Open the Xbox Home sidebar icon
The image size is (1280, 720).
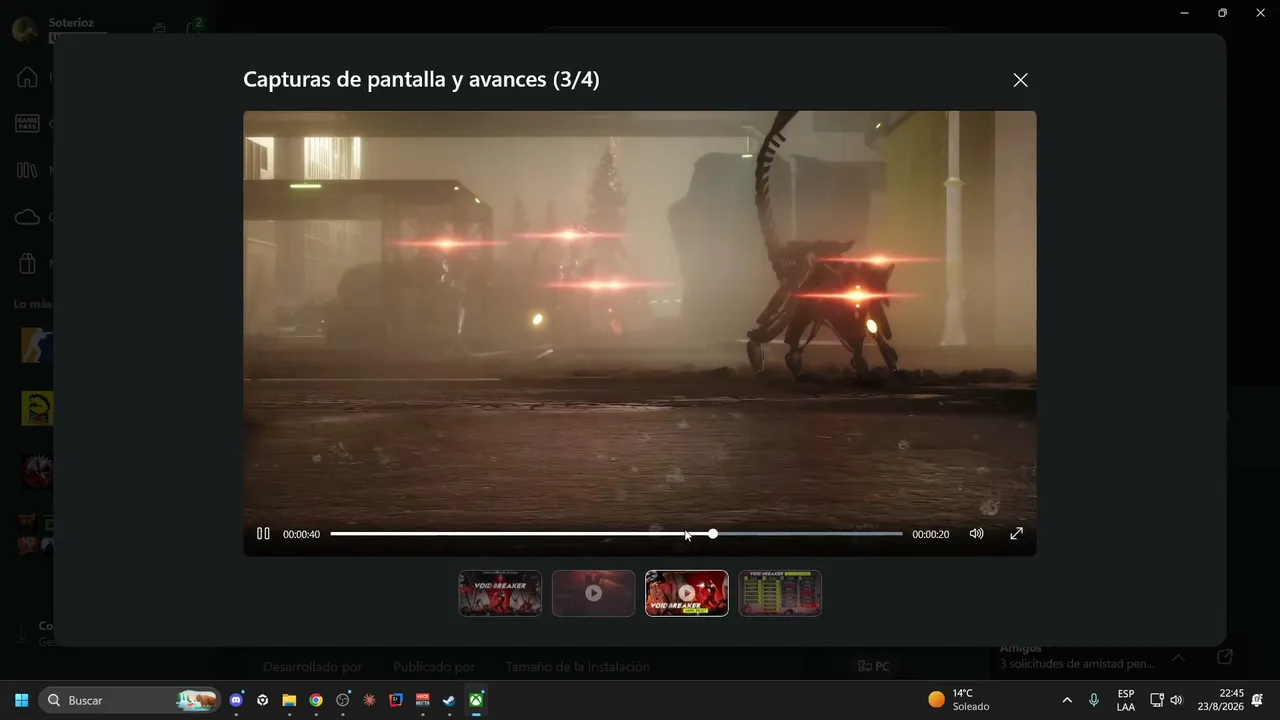(x=27, y=77)
